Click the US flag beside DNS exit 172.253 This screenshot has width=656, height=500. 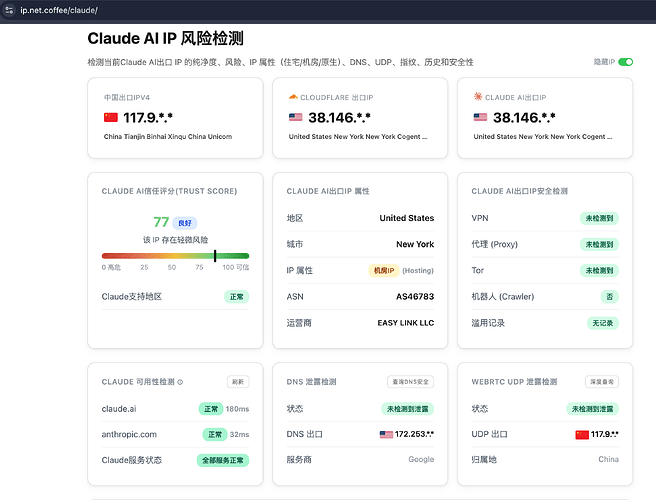click(386, 434)
